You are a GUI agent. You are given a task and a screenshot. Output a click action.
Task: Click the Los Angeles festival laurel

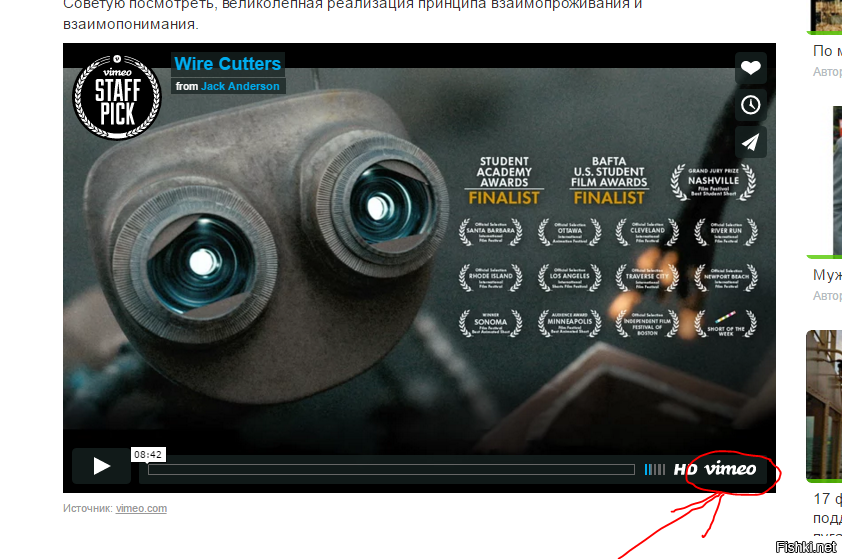(x=570, y=278)
